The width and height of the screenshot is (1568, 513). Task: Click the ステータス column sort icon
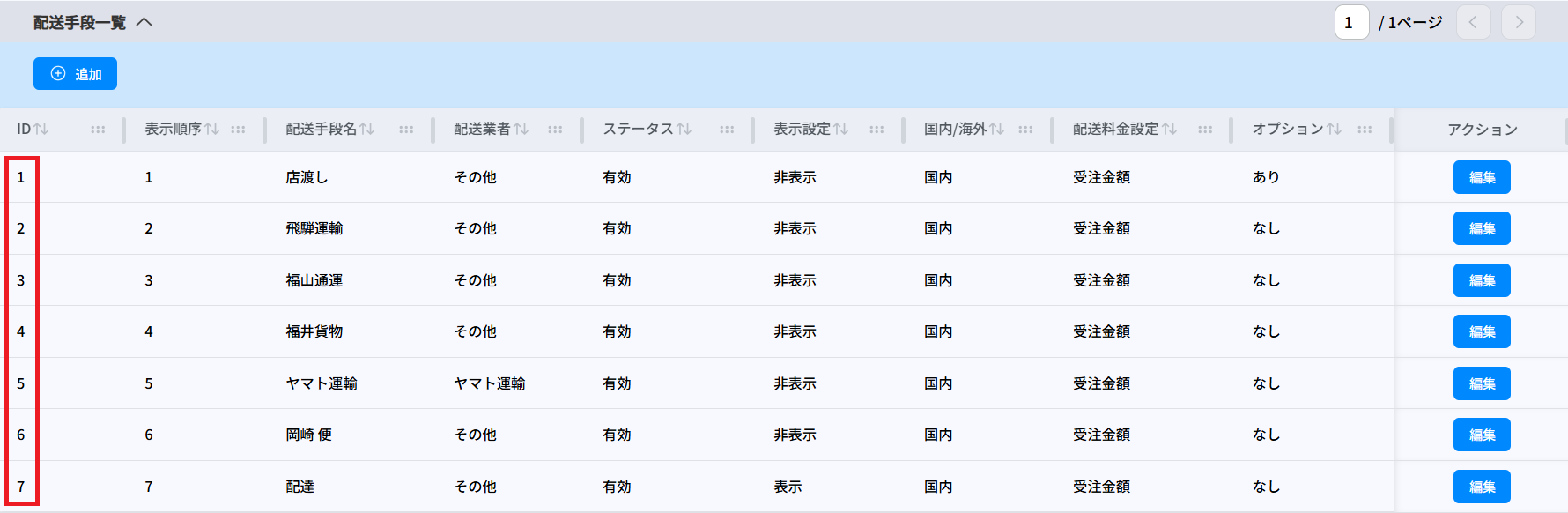tap(684, 130)
